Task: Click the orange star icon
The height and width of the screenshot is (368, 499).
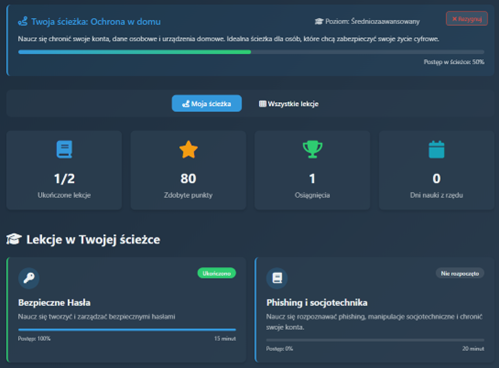Action: point(188,149)
